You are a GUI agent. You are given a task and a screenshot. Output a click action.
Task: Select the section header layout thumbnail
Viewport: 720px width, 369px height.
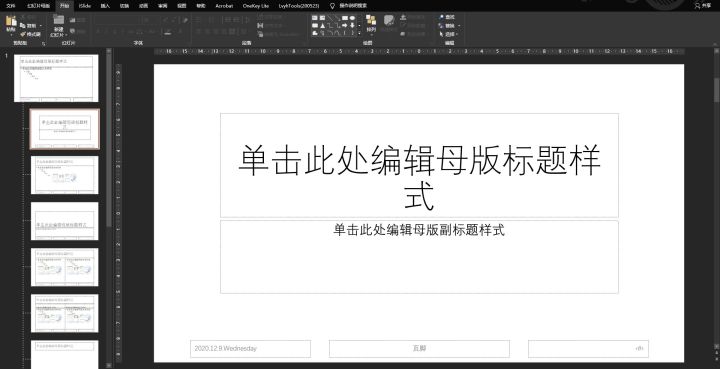point(64,221)
